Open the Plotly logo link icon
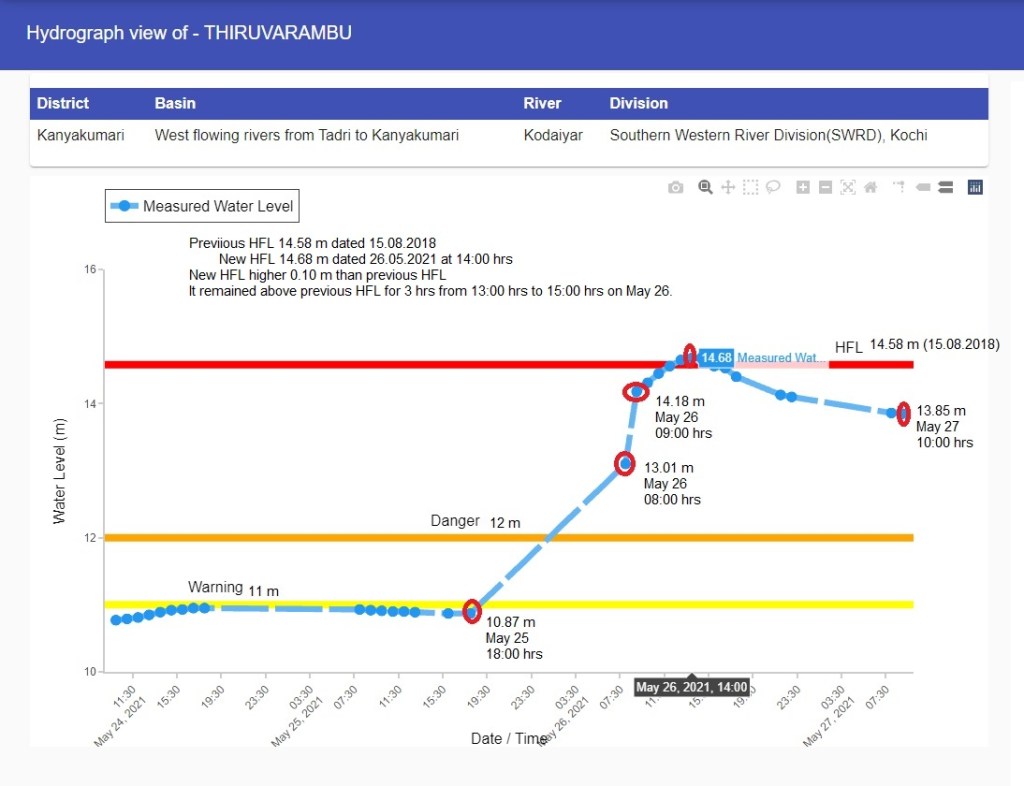The width and height of the screenshot is (1024, 786). (975, 187)
